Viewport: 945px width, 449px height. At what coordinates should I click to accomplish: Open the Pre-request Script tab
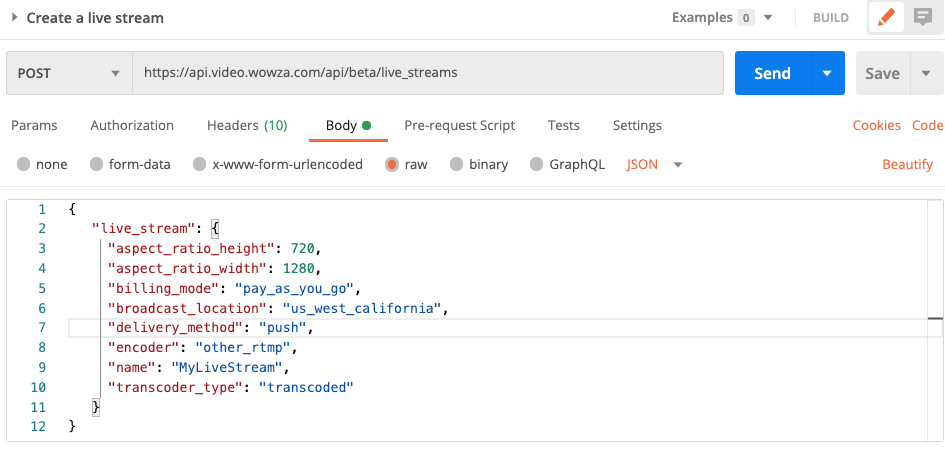(459, 125)
